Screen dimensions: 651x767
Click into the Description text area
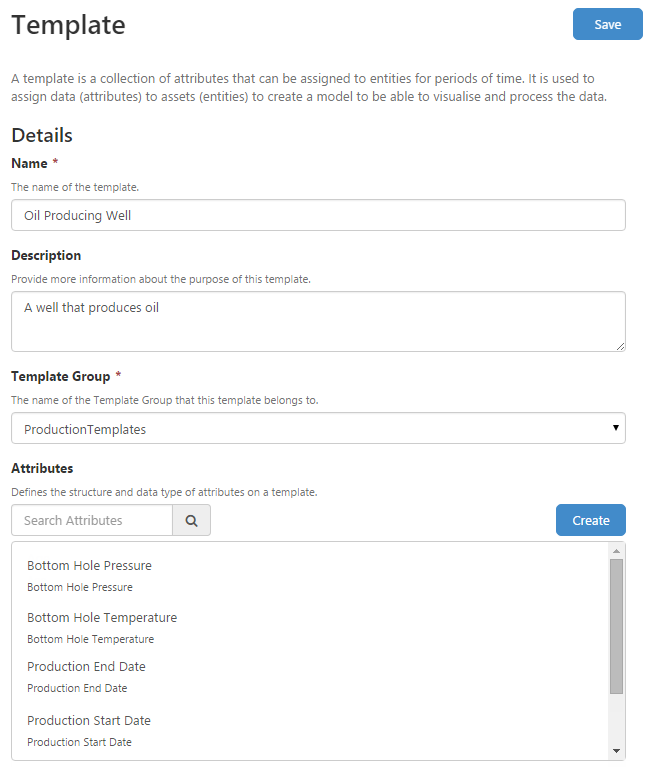(x=318, y=321)
